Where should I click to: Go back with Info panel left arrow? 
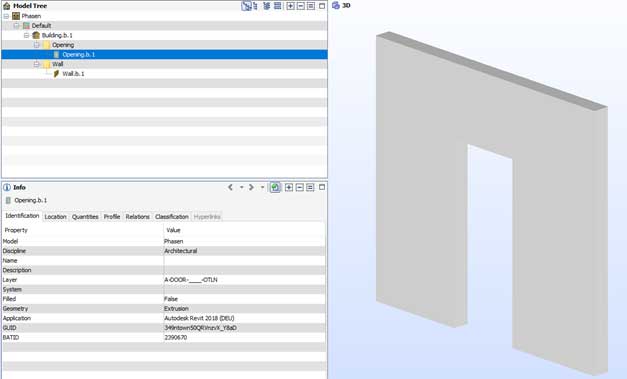click(x=230, y=187)
